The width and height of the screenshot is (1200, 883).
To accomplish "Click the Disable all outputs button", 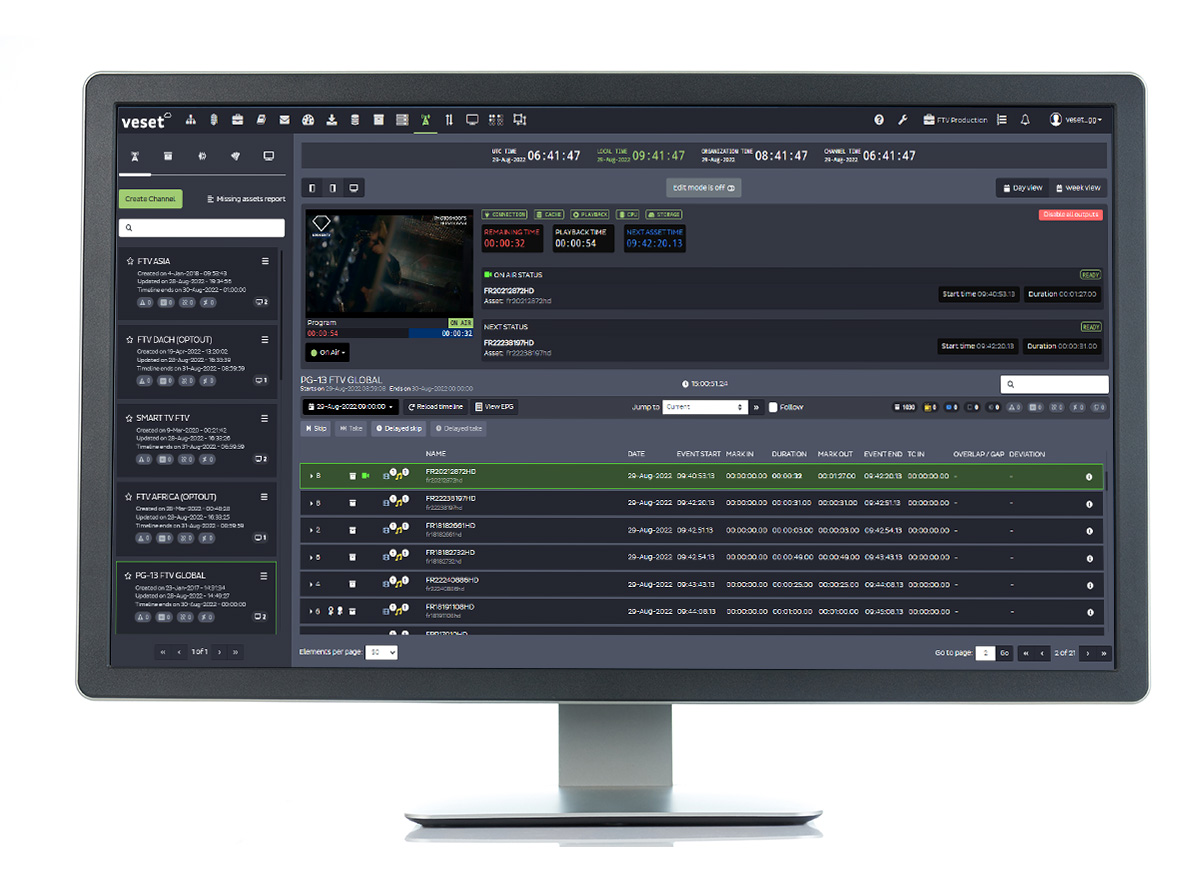I will pos(1071,215).
